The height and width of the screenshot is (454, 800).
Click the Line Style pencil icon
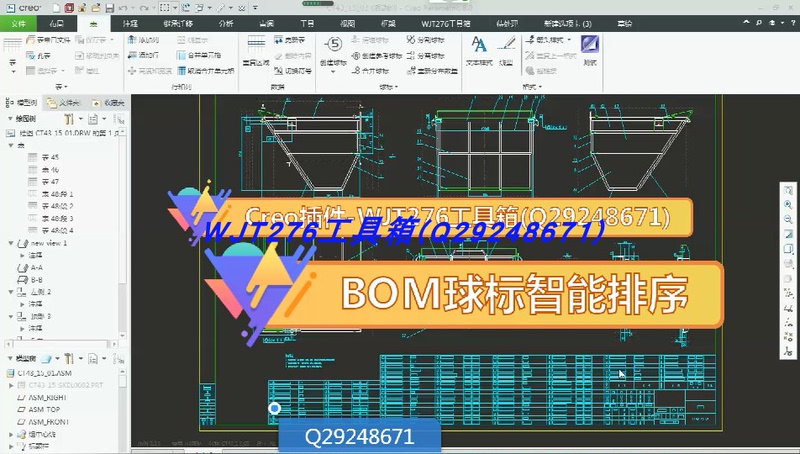tap(507, 45)
